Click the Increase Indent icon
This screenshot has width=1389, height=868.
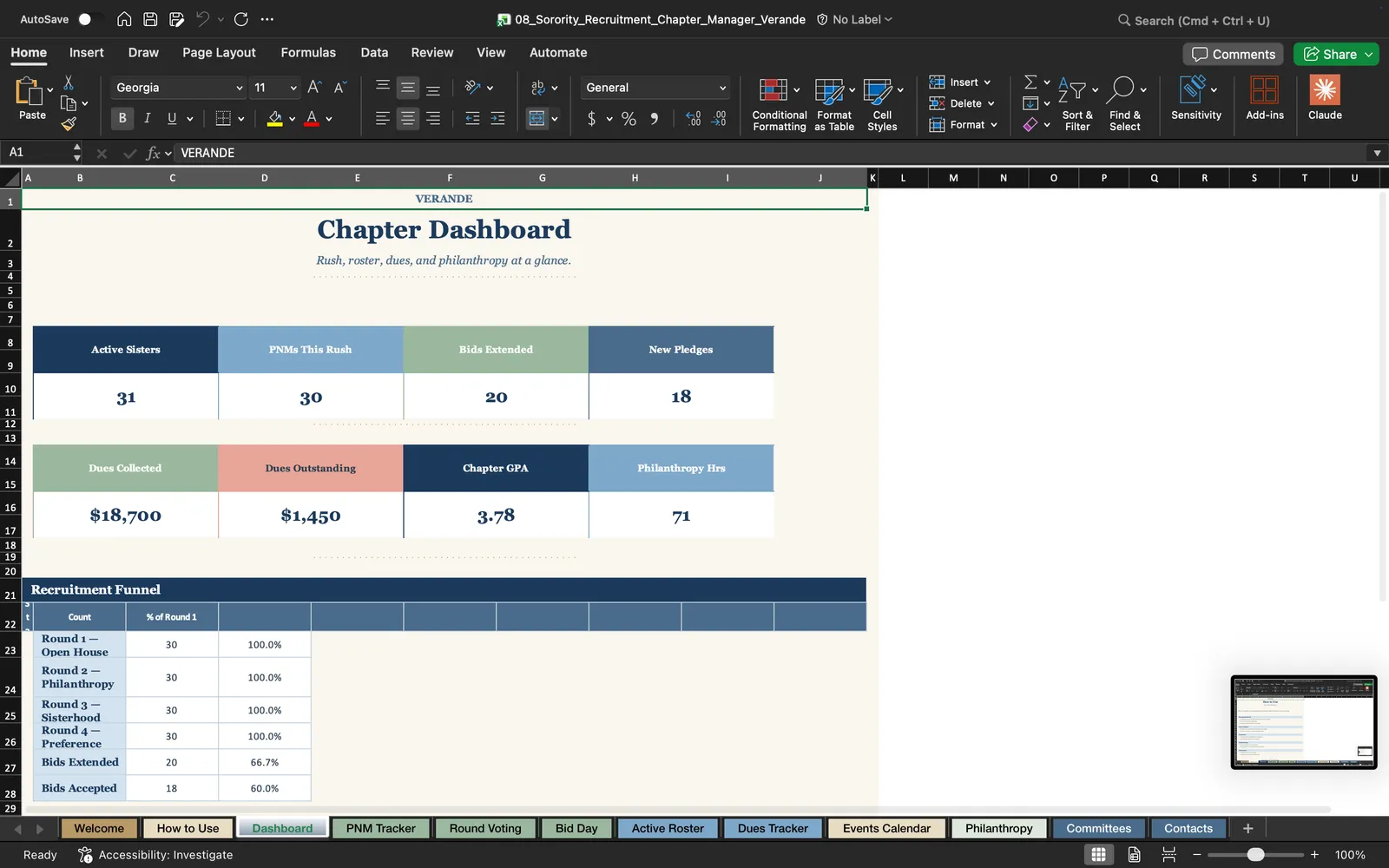coord(497,118)
